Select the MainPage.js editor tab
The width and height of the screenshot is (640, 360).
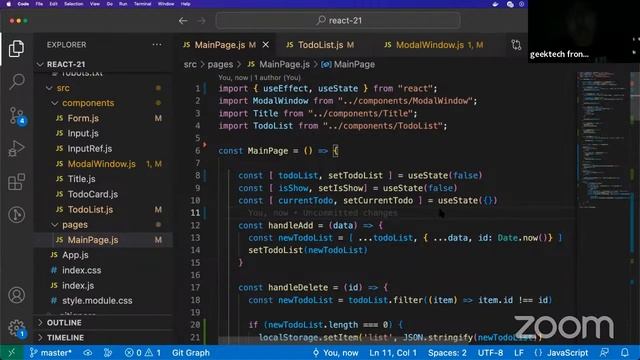pyautogui.click(x=220, y=45)
